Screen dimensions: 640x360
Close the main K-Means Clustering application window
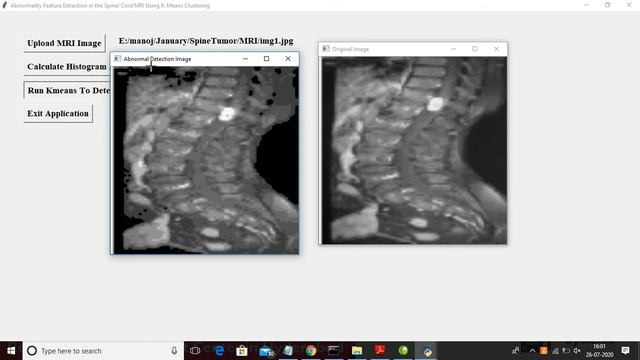629,5
